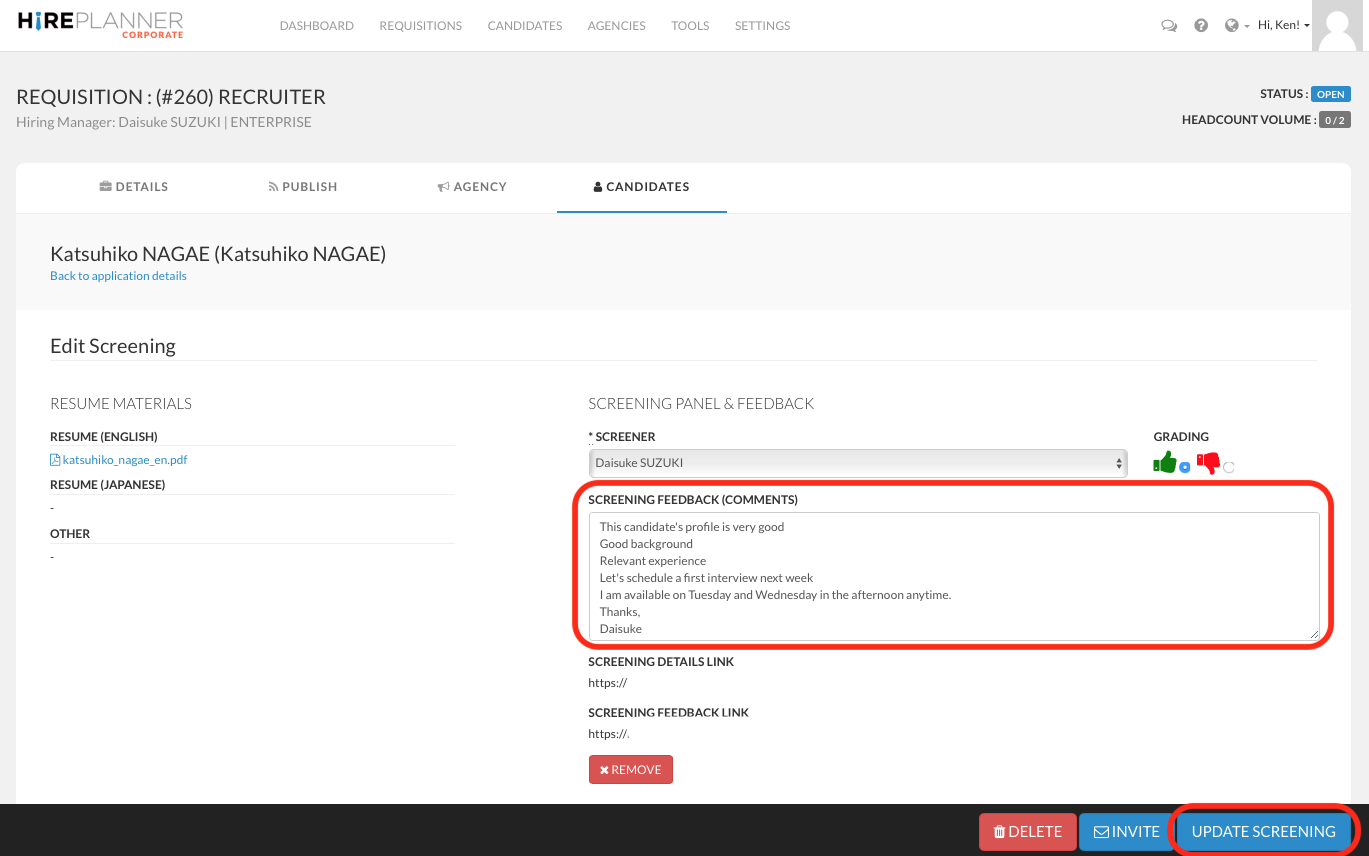The height and width of the screenshot is (856, 1369).
Task: Select the thumbs-up radio button
Action: 1185,467
